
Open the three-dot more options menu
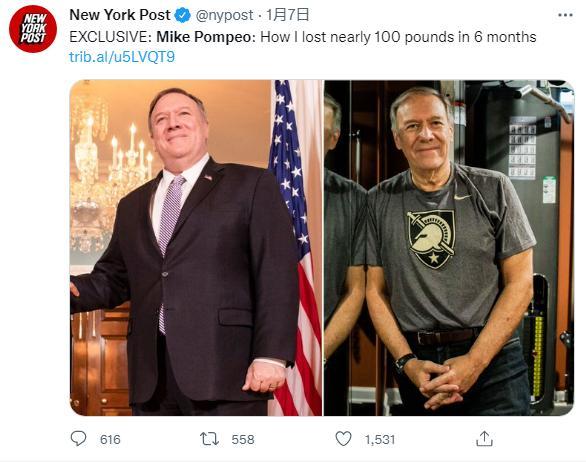[565, 15]
